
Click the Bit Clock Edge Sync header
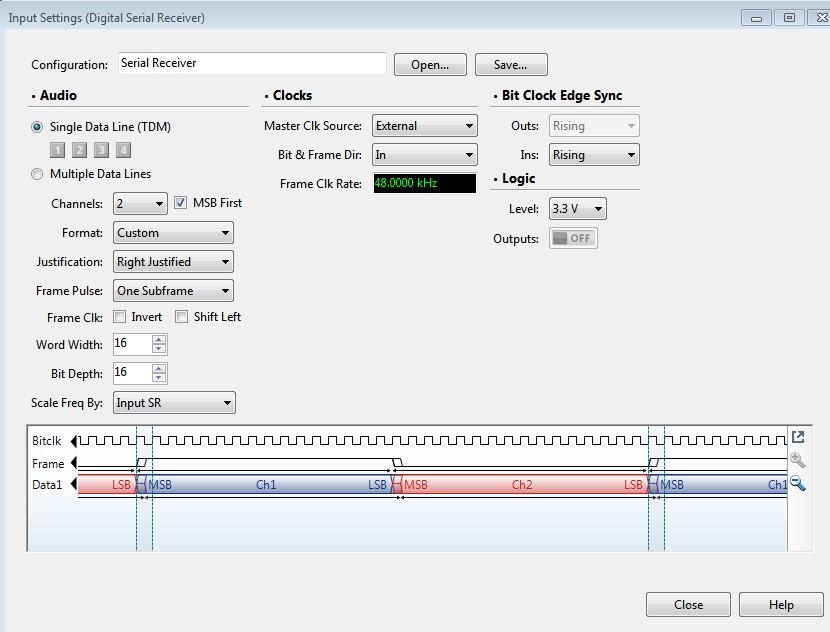562,95
